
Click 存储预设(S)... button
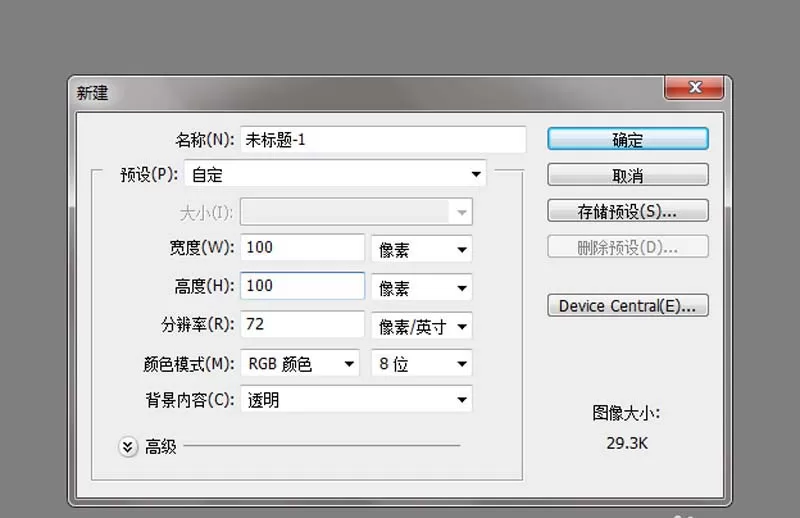[x=628, y=211]
